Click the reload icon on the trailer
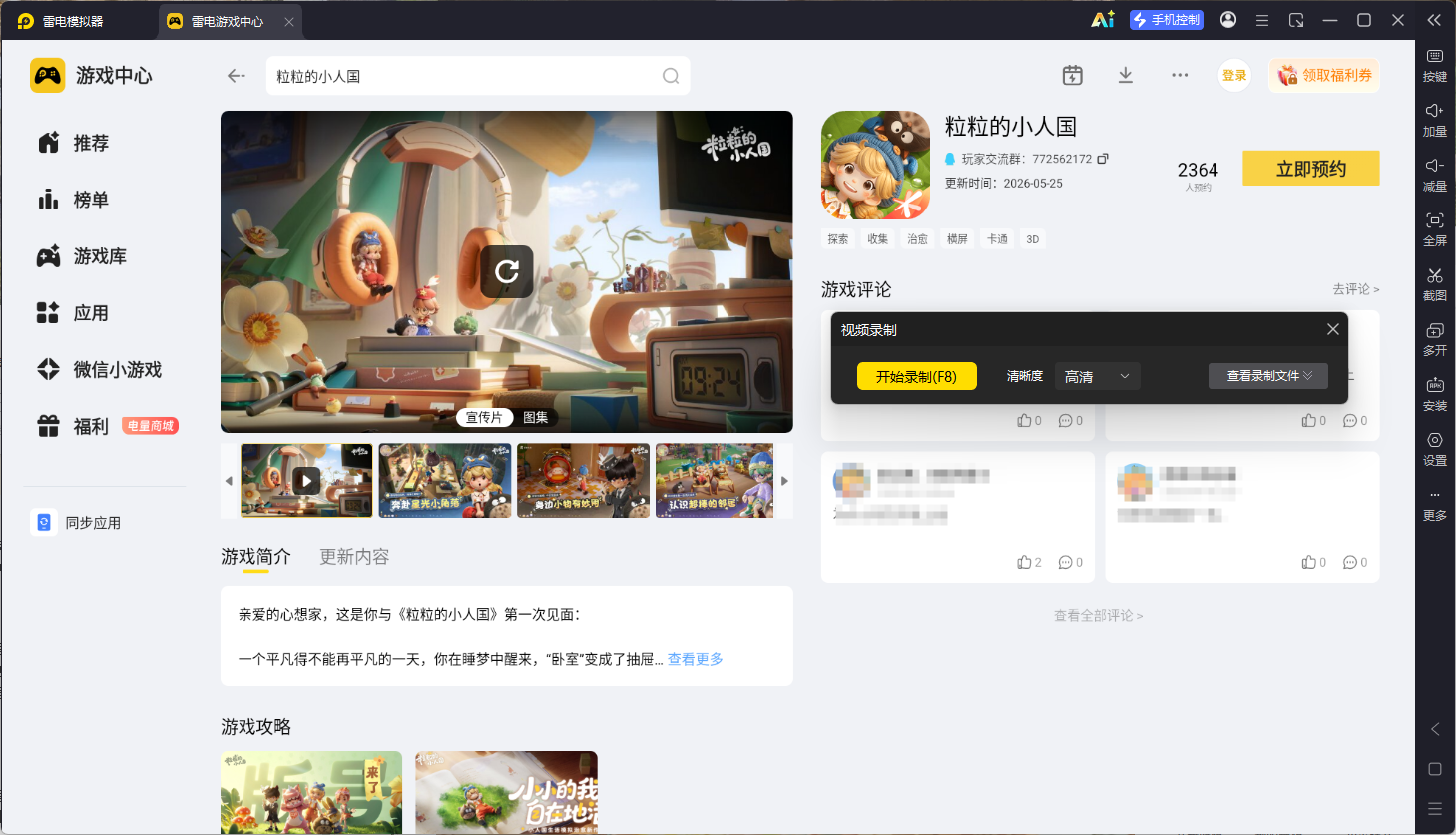Viewport: 1456px width, 835px height. [507, 271]
